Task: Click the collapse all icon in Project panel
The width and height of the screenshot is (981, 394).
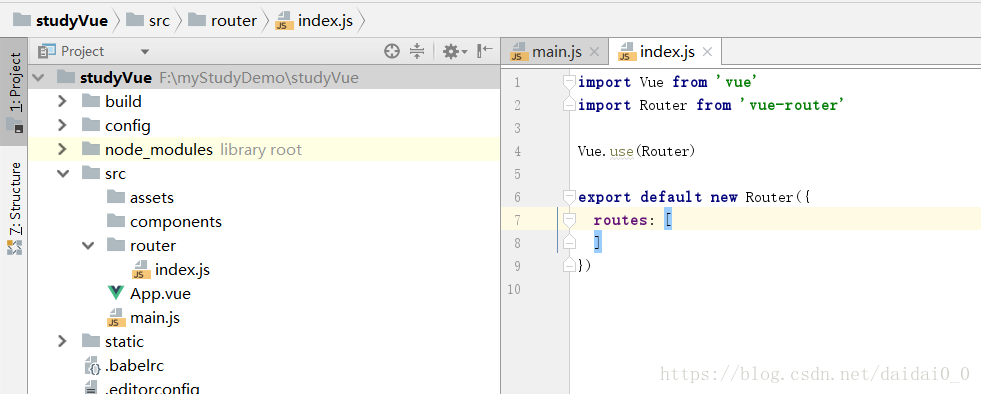Action: pyautogui.click(x=417, y=51)
